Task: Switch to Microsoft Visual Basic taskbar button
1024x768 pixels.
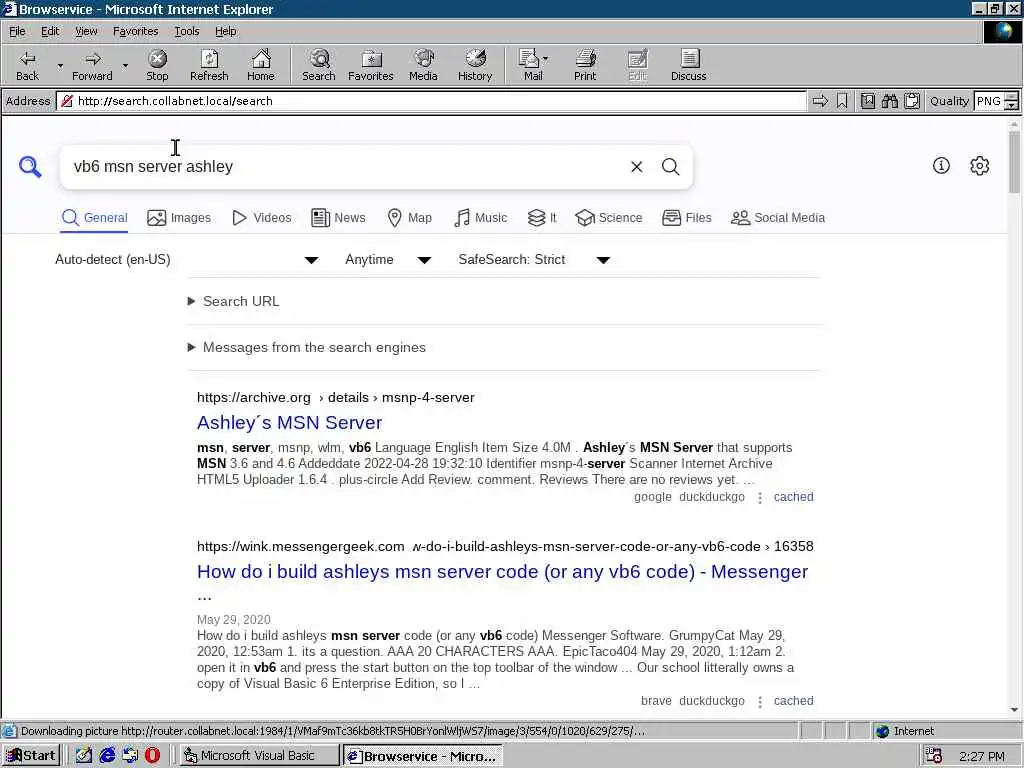Action: (x=259, y=756)
